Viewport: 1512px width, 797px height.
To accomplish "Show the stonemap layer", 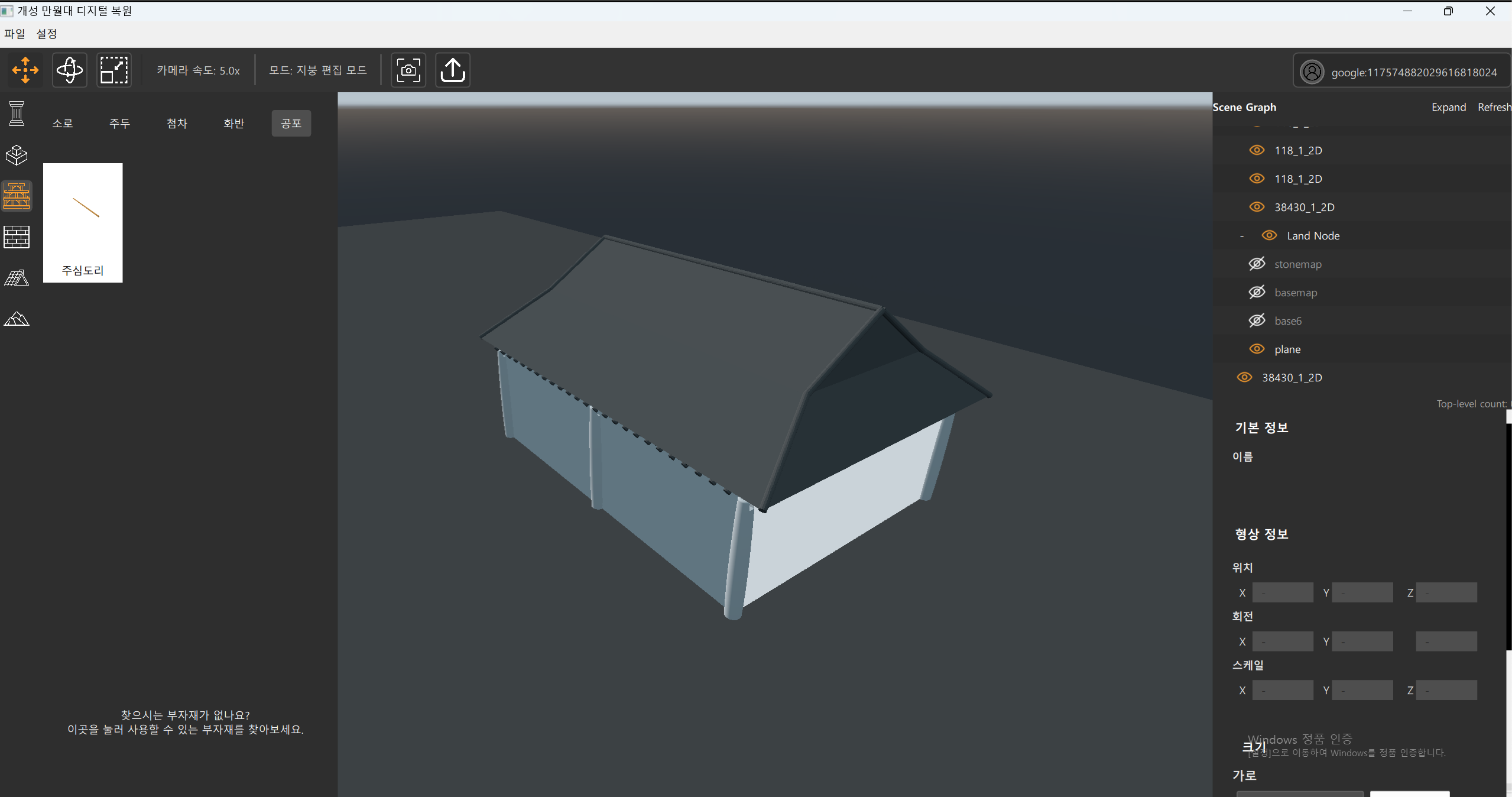I will [x=1257, y=264].
